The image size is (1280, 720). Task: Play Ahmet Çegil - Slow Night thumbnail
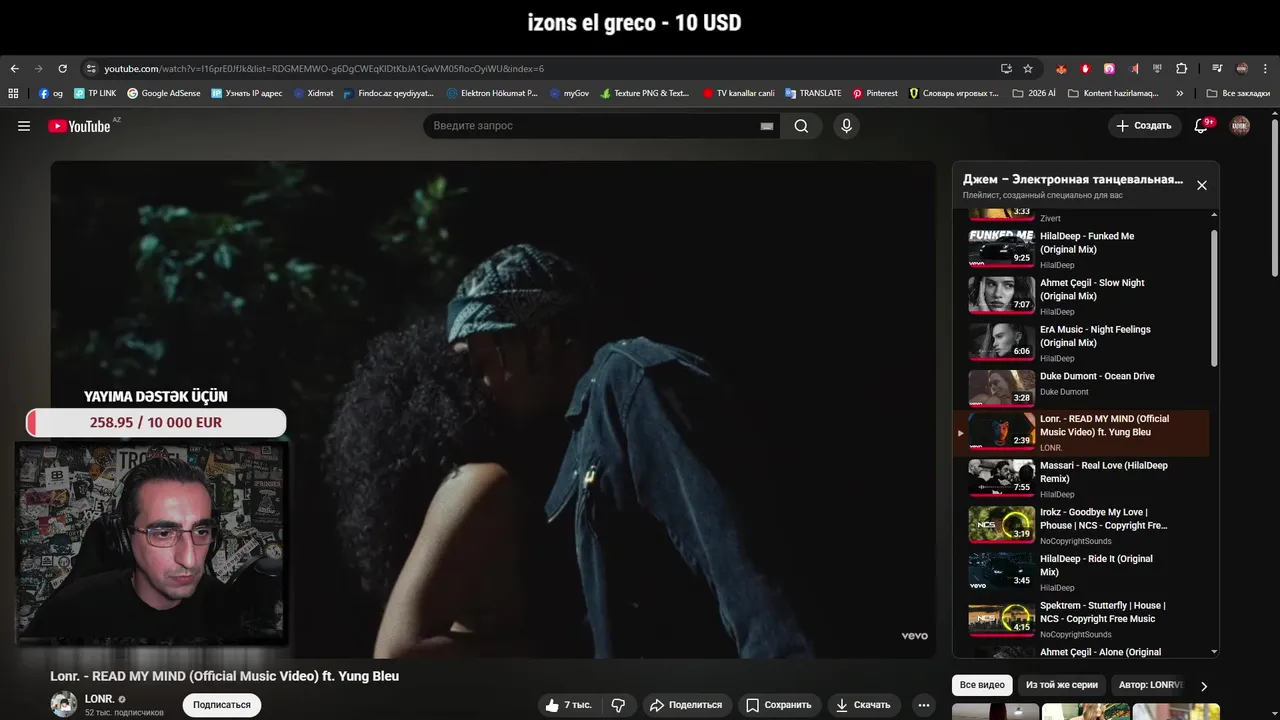1001,295
